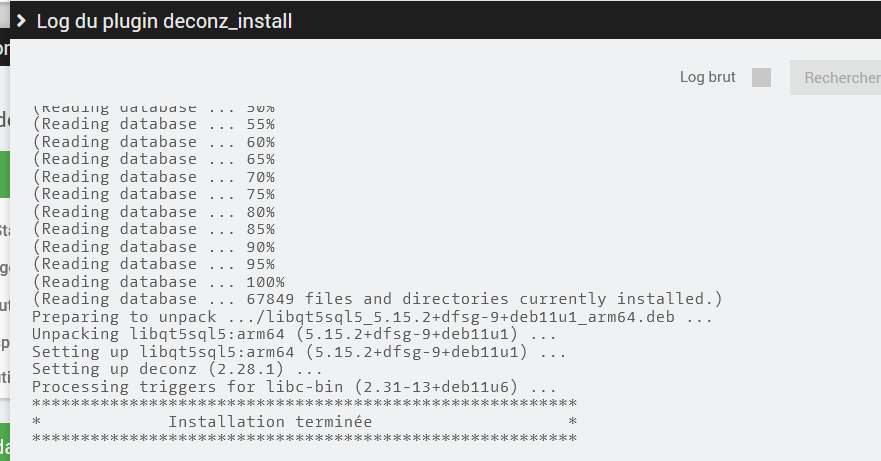Click the 'Log du plugin deconz_install' title
881x461 pixels.
164,21
